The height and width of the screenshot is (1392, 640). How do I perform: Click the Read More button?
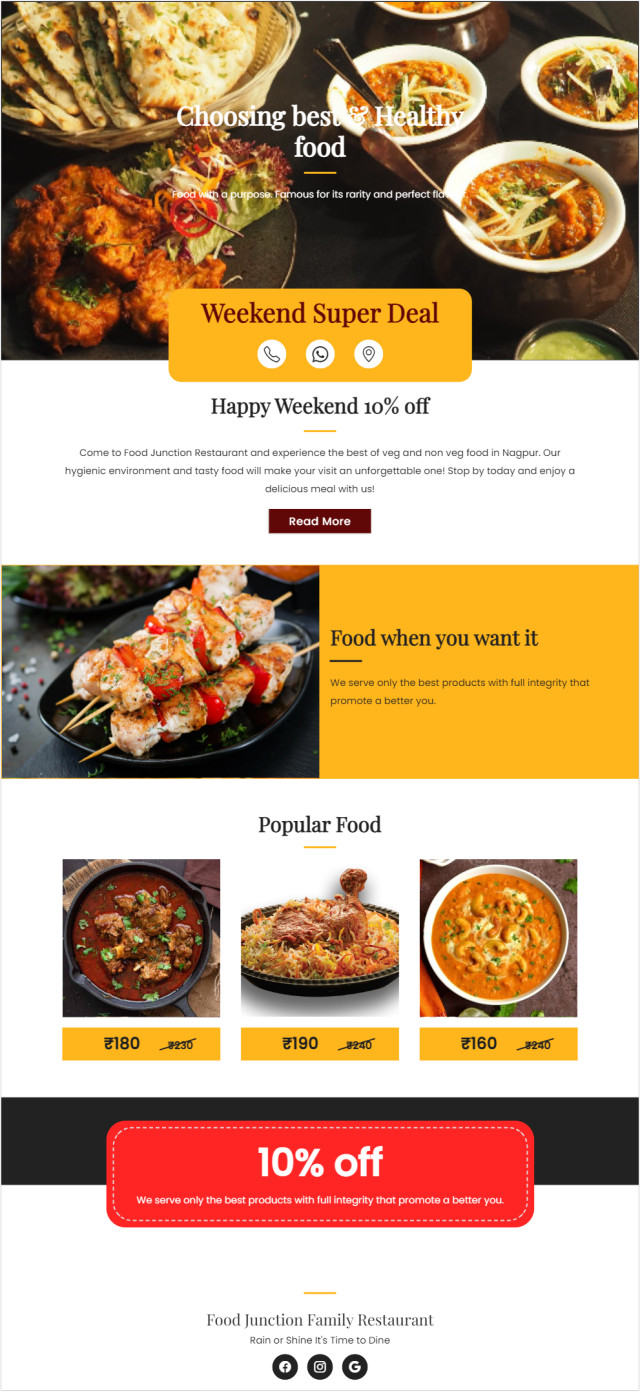320,521
